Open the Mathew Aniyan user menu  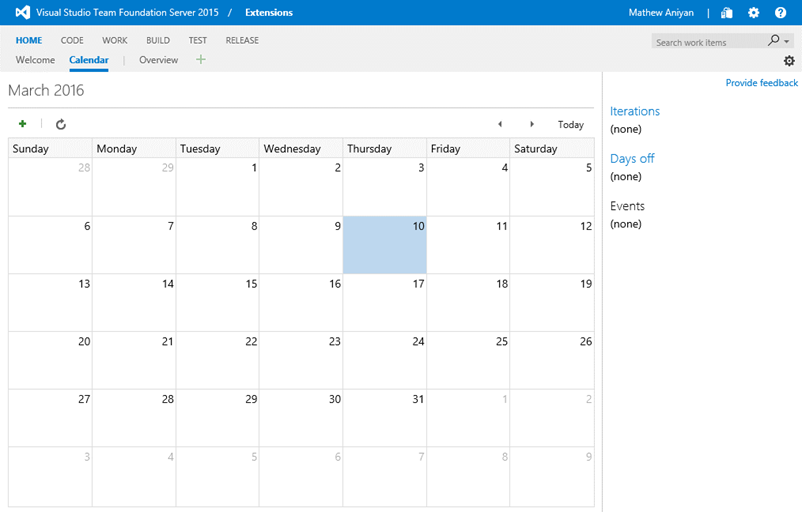[x=661, y=13]
